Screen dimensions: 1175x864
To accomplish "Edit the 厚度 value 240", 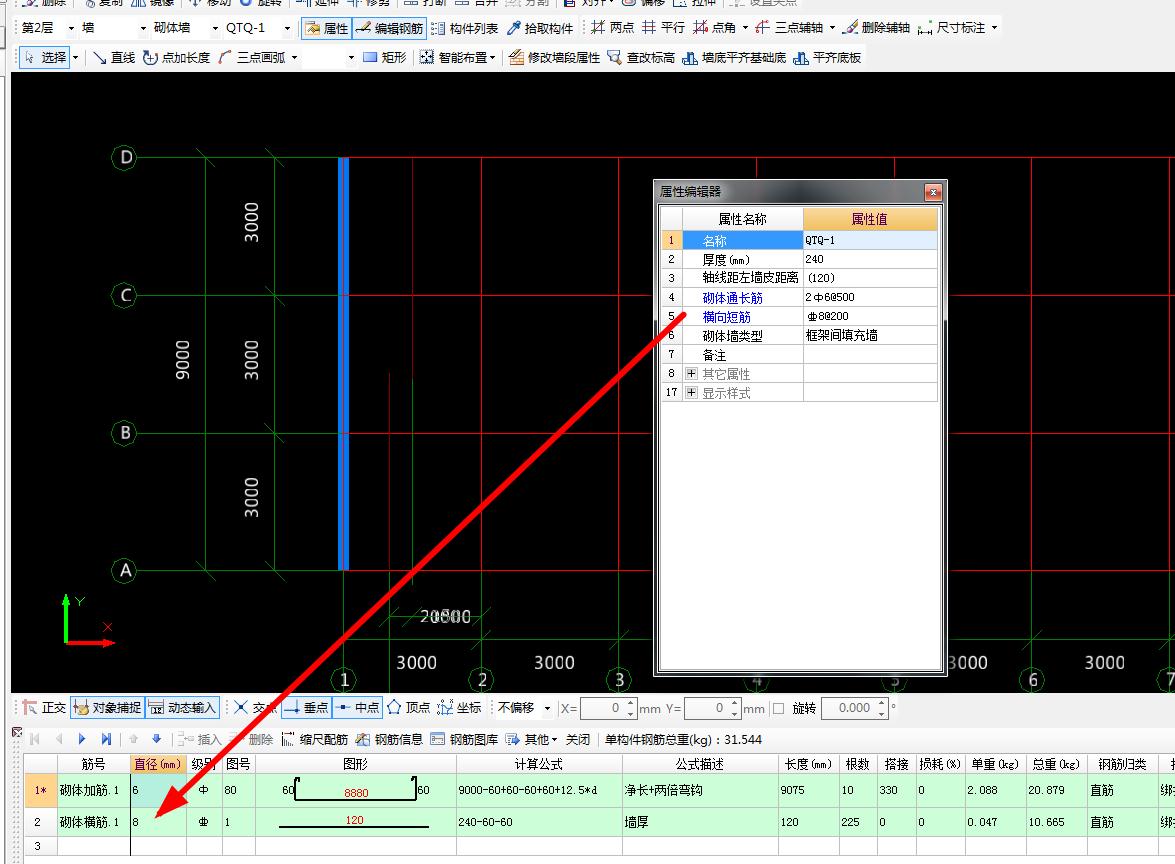I will (870, 259).
